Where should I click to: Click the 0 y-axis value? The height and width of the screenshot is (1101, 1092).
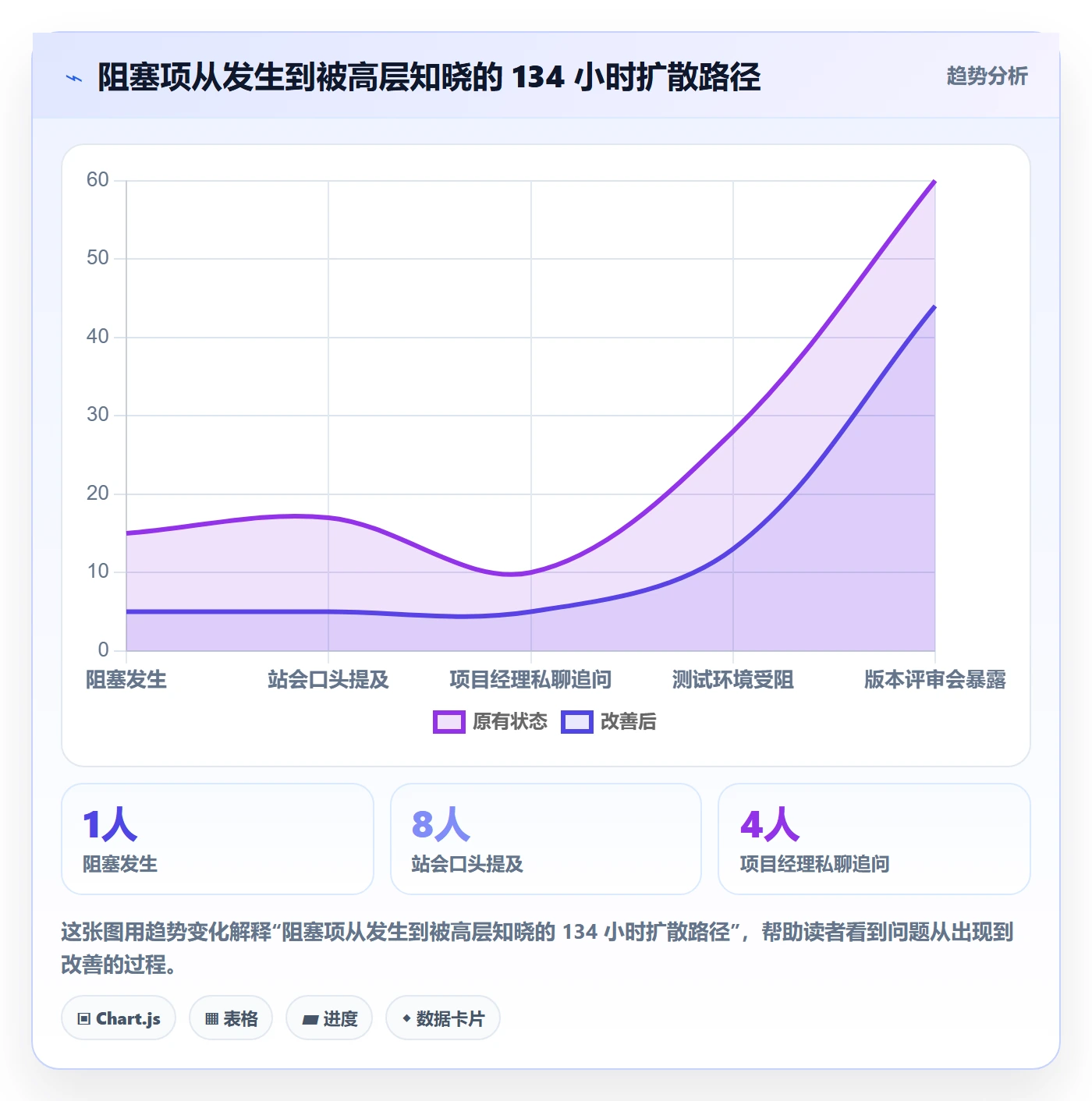tap(103, 650)
